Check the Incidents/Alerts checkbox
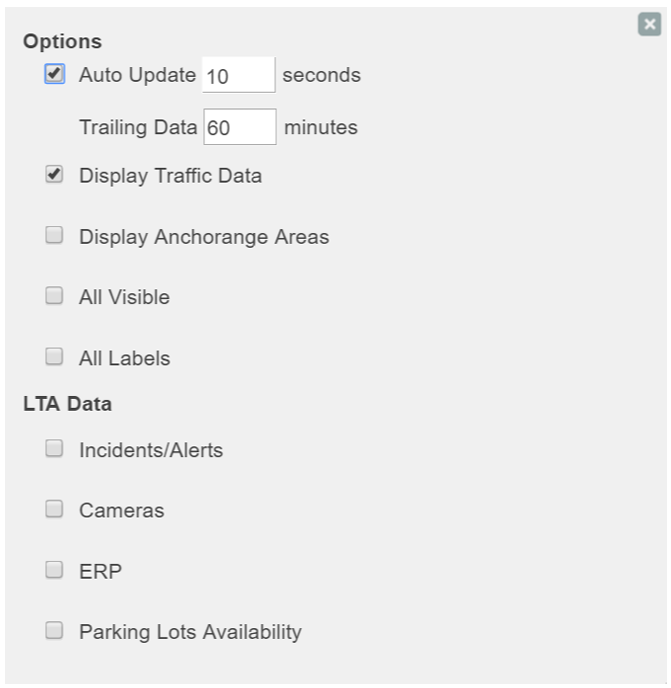 pos(55,449)
